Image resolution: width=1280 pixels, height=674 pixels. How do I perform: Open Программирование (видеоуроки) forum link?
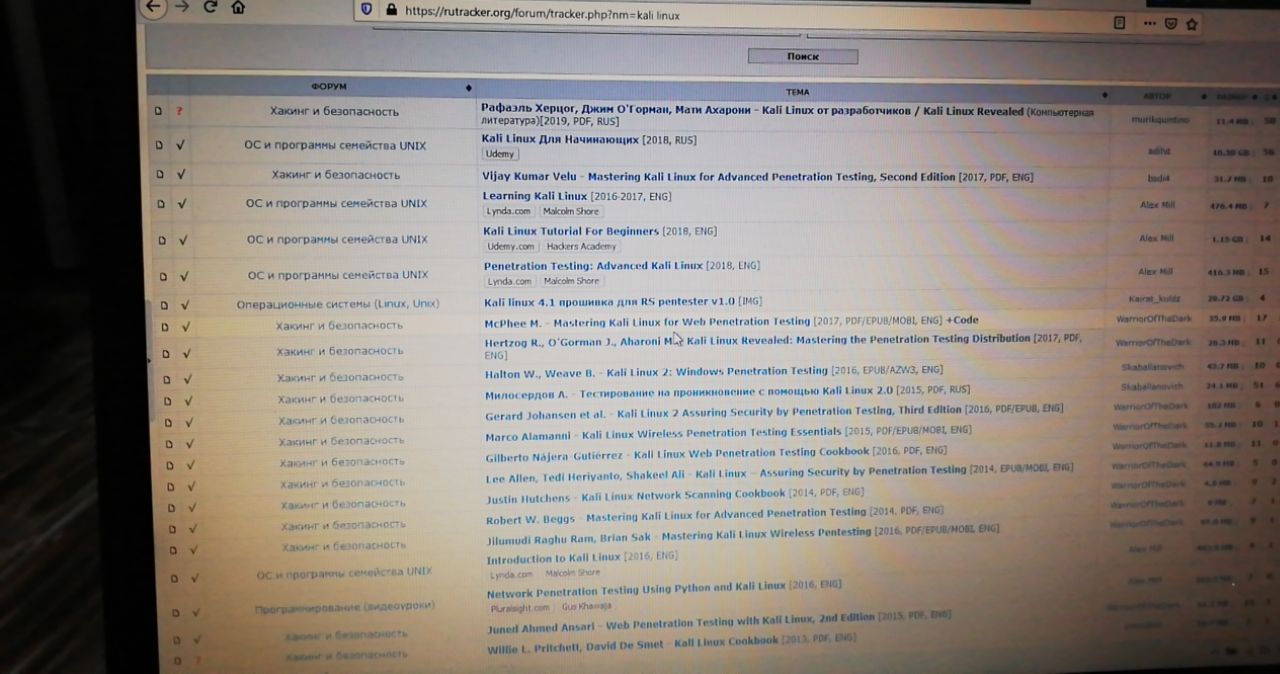[344, 606]
